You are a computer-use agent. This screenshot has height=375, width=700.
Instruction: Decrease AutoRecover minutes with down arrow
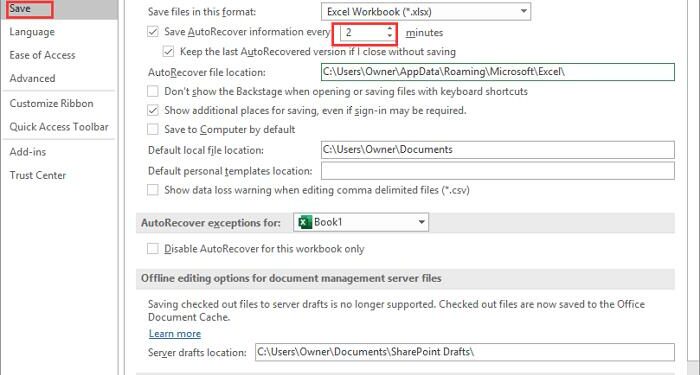pyautogui.click(x=390, y=36)
